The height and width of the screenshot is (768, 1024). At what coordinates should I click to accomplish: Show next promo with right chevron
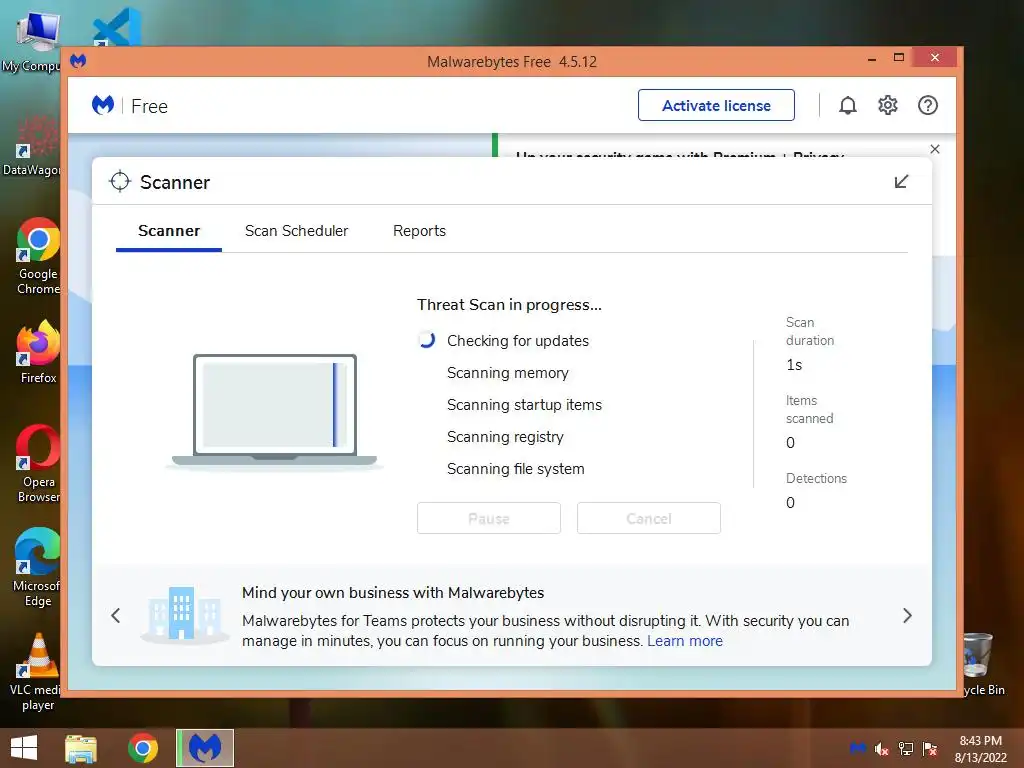click(x=907, y=616)
